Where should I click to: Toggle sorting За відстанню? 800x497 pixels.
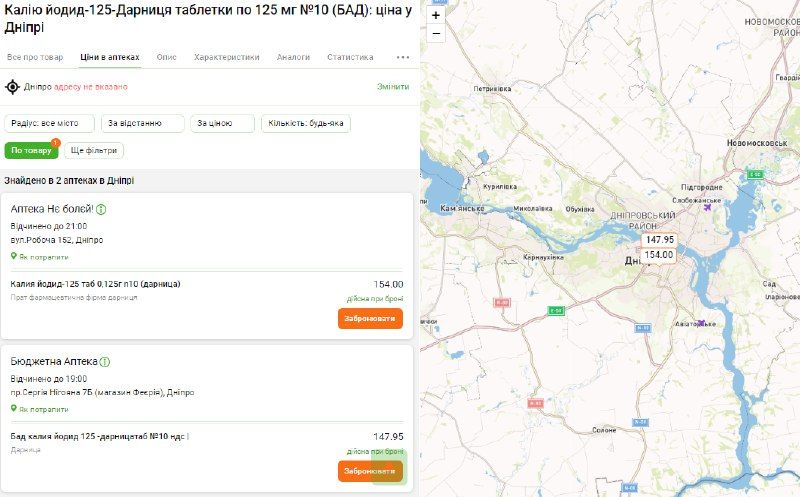144,123
